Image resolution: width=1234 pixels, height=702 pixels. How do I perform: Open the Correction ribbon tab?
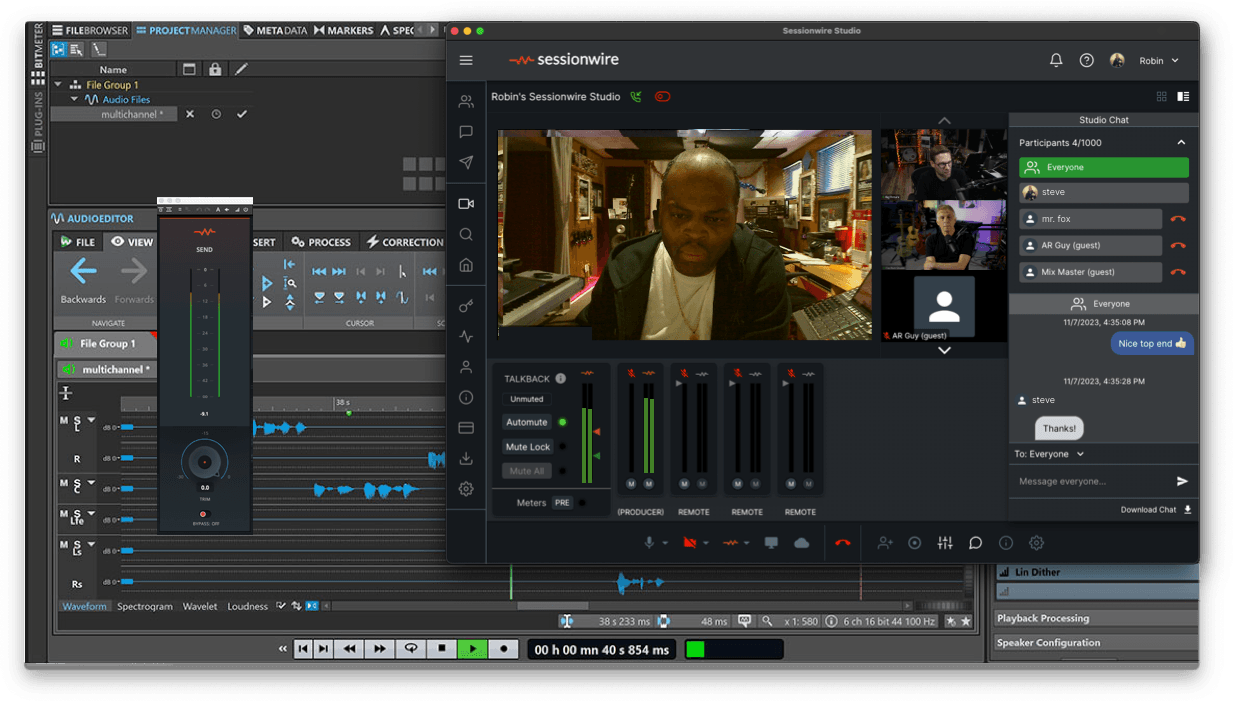[x=405, y=242]
